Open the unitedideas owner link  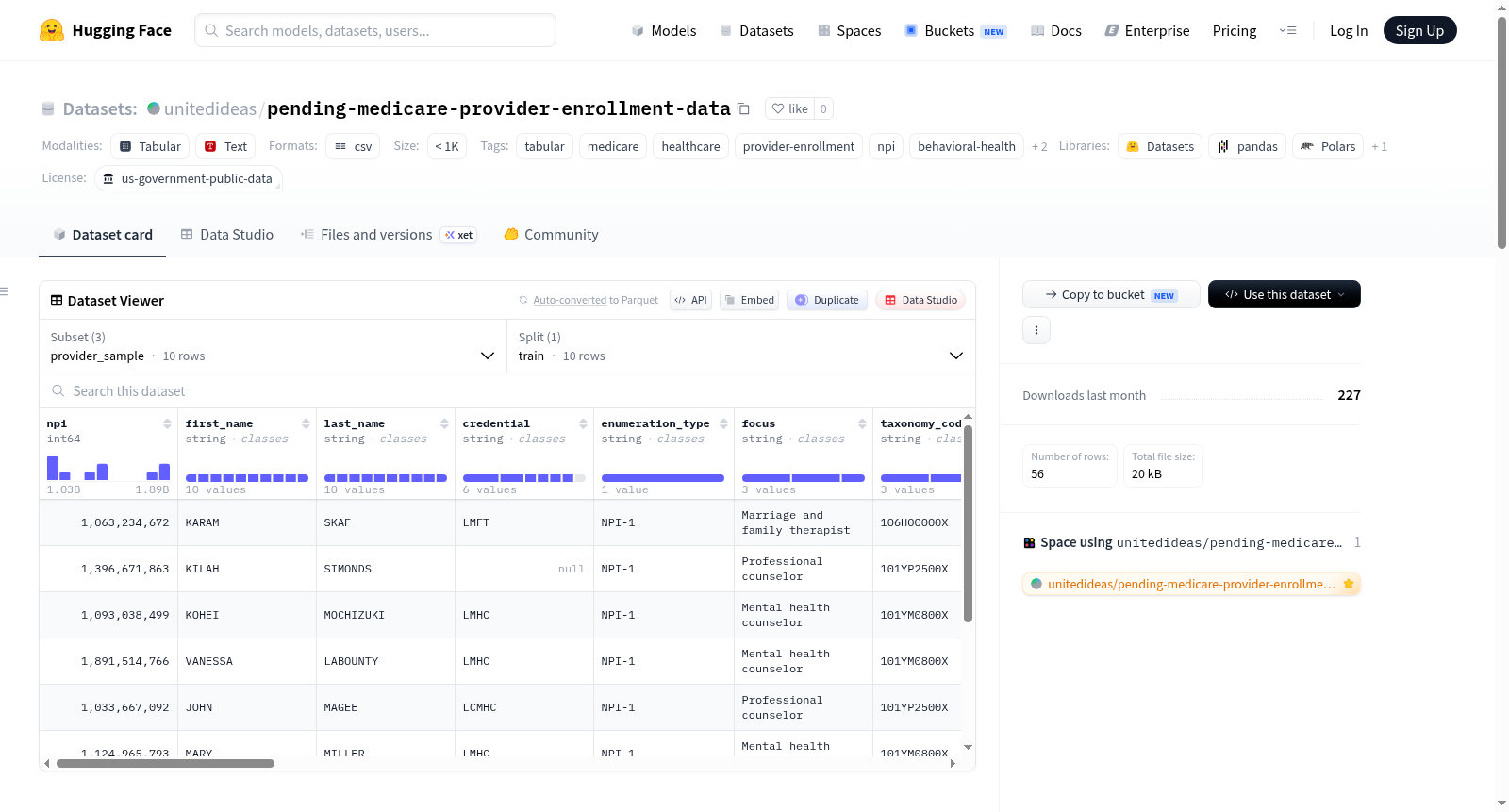[x=209, y=108]
